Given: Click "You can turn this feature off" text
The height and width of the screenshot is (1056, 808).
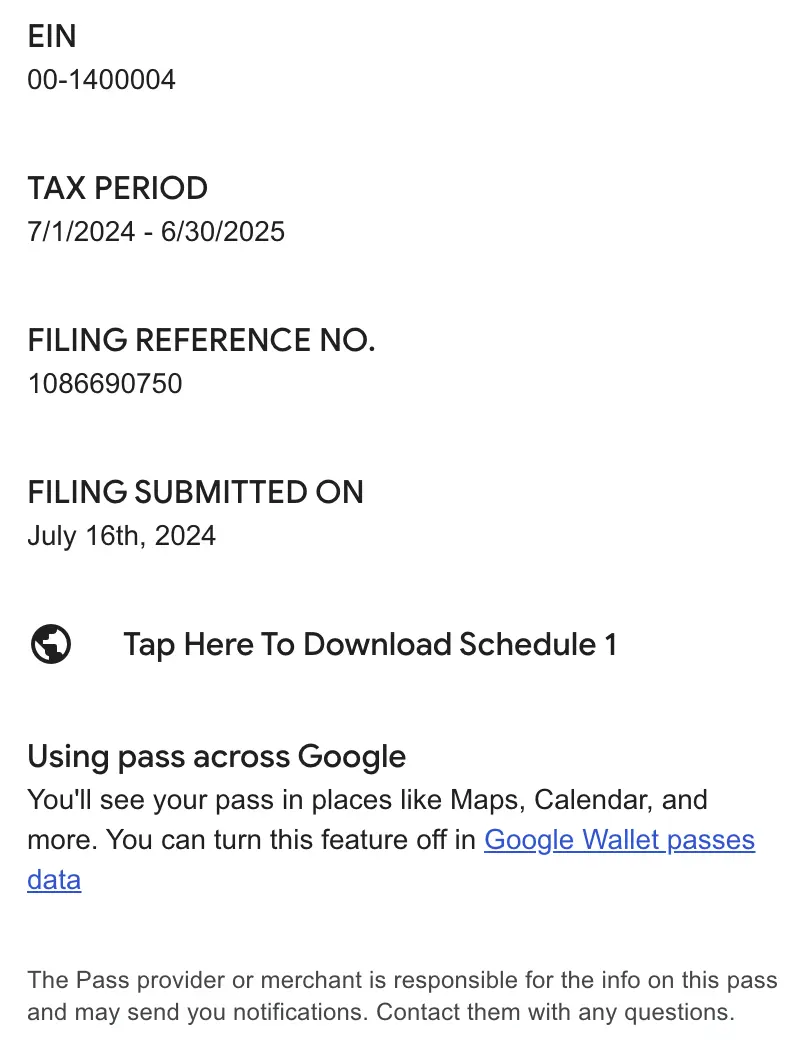Looking at the screenshot, I should (x=290, y=840).
